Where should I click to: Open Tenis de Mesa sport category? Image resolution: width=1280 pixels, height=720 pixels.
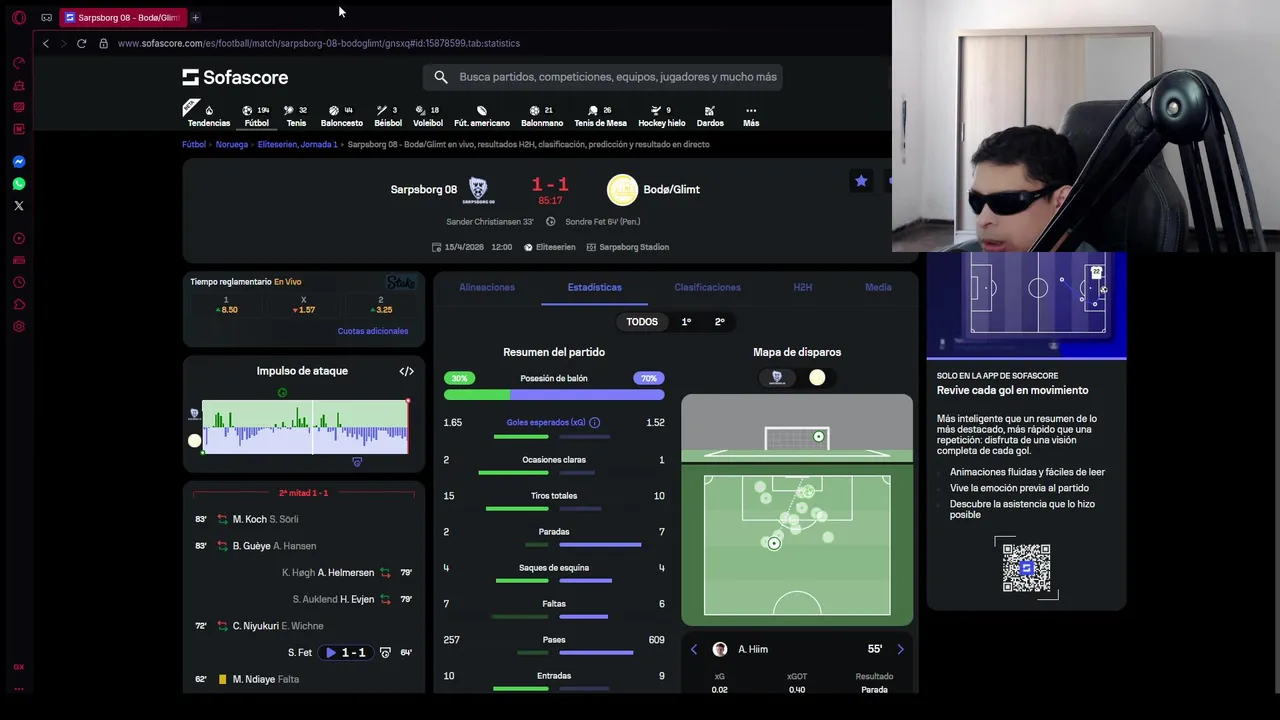[x=600, y=116]
